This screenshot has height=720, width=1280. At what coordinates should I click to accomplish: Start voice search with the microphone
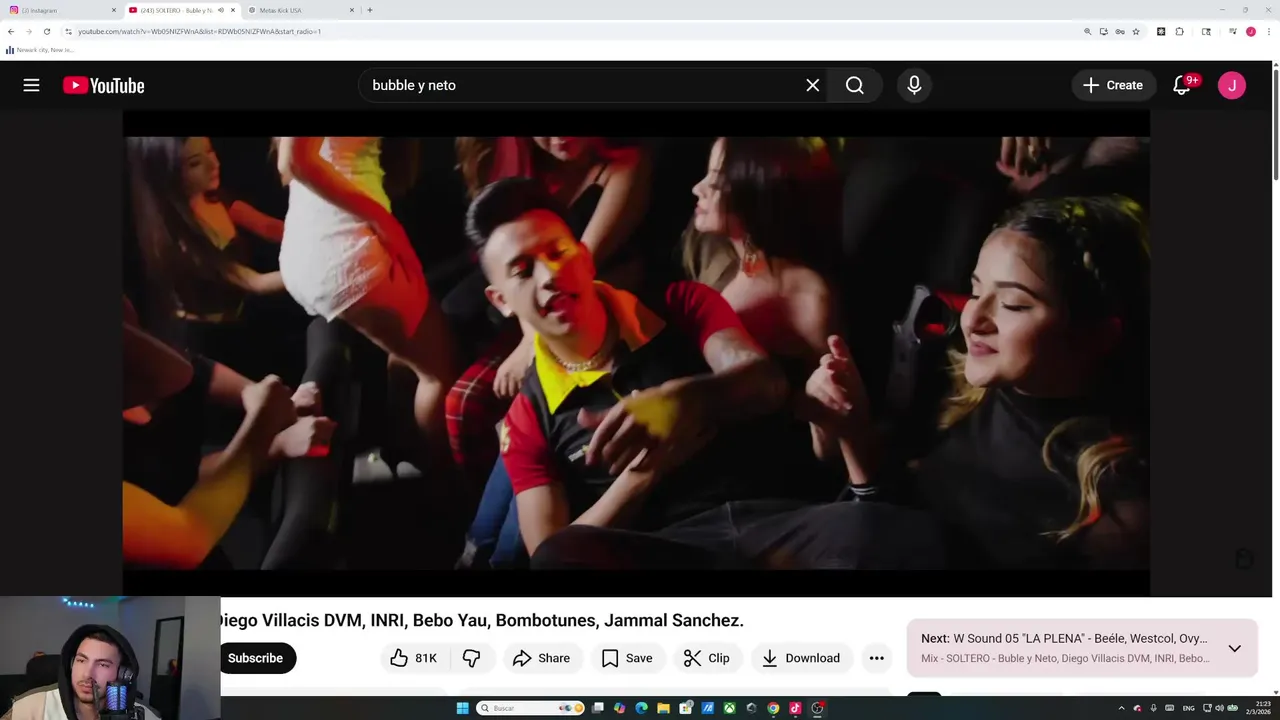click(914, 85)
